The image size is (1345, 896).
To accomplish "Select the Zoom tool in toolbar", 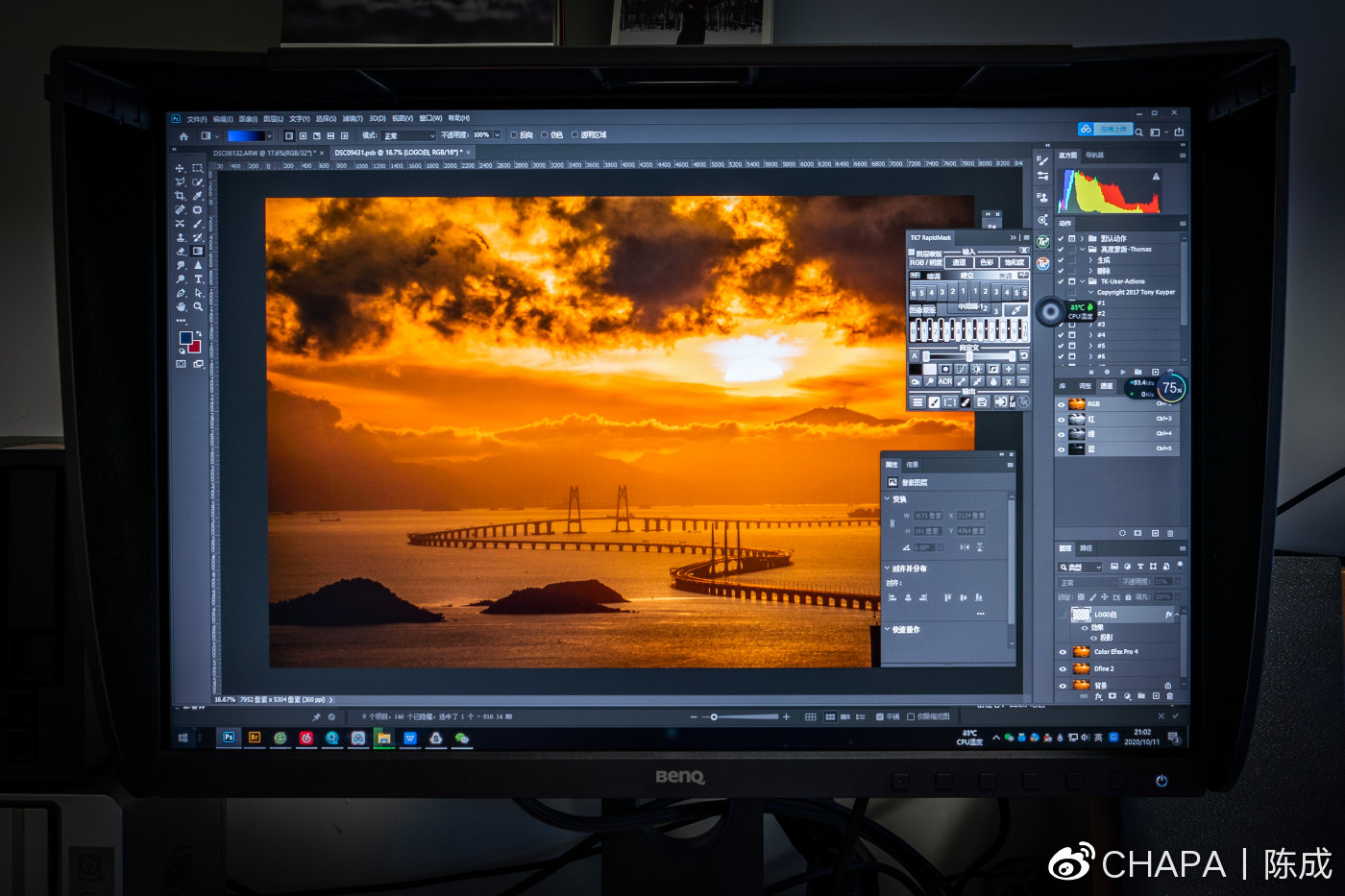I will click(198, 306).
